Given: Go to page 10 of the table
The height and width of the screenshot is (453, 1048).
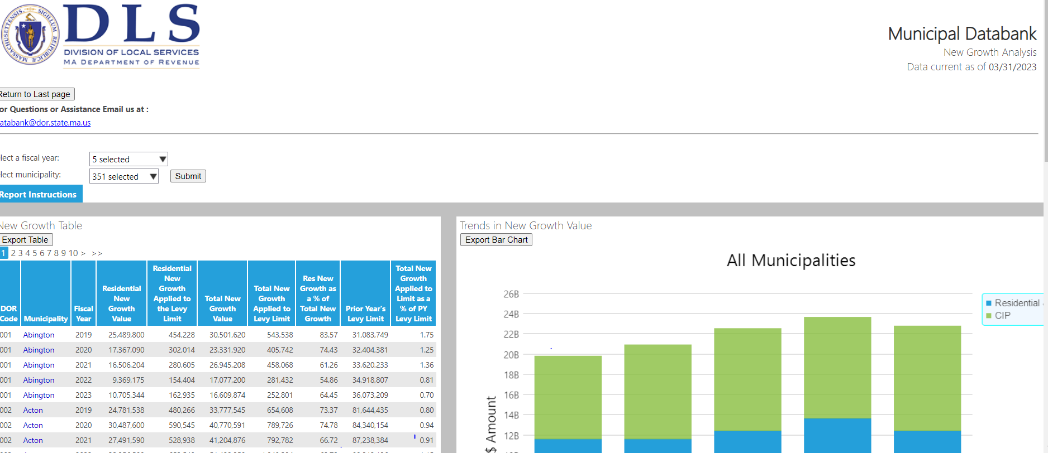Looking at the screenshot, I should [x=73, y=254].
